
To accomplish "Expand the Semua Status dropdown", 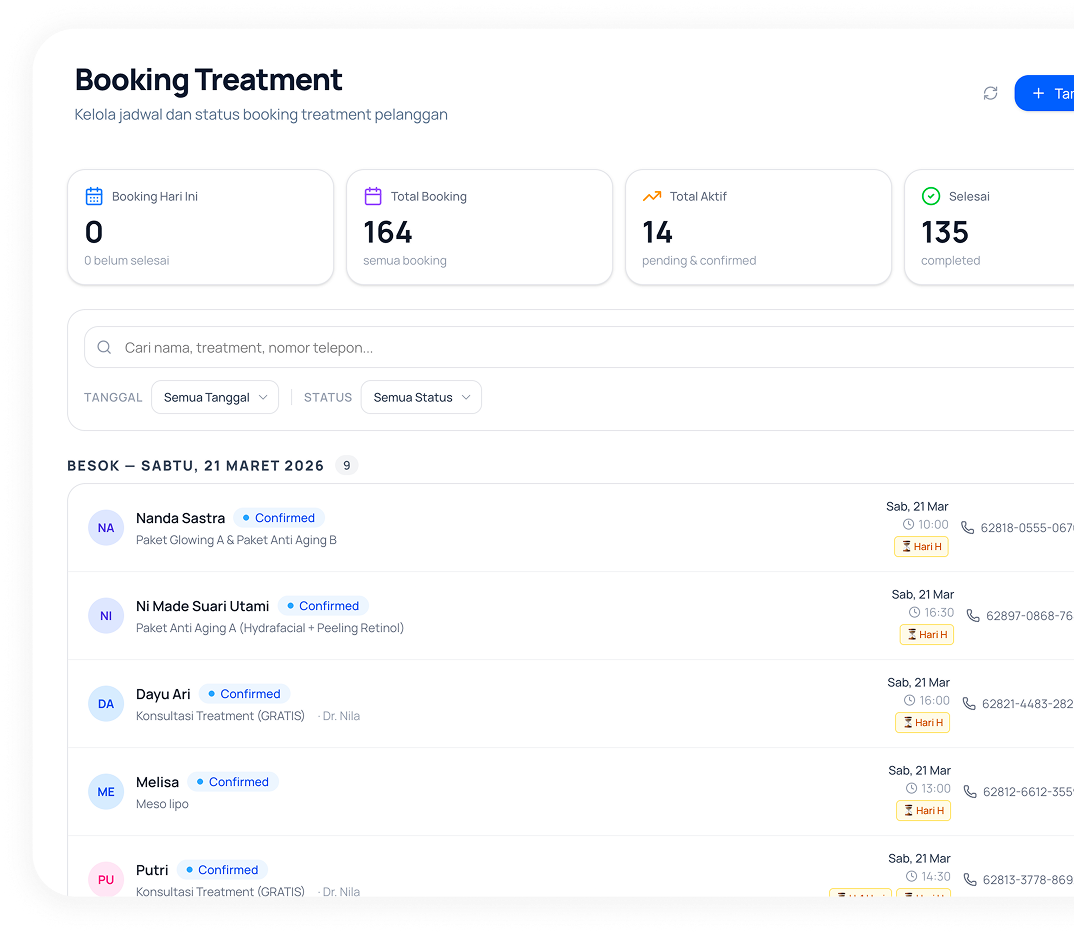I will (x=421, y=397).
